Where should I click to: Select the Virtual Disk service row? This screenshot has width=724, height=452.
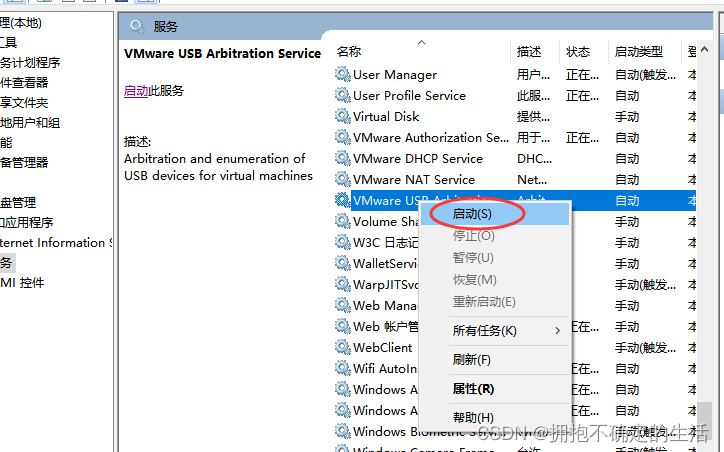point(515,116)
